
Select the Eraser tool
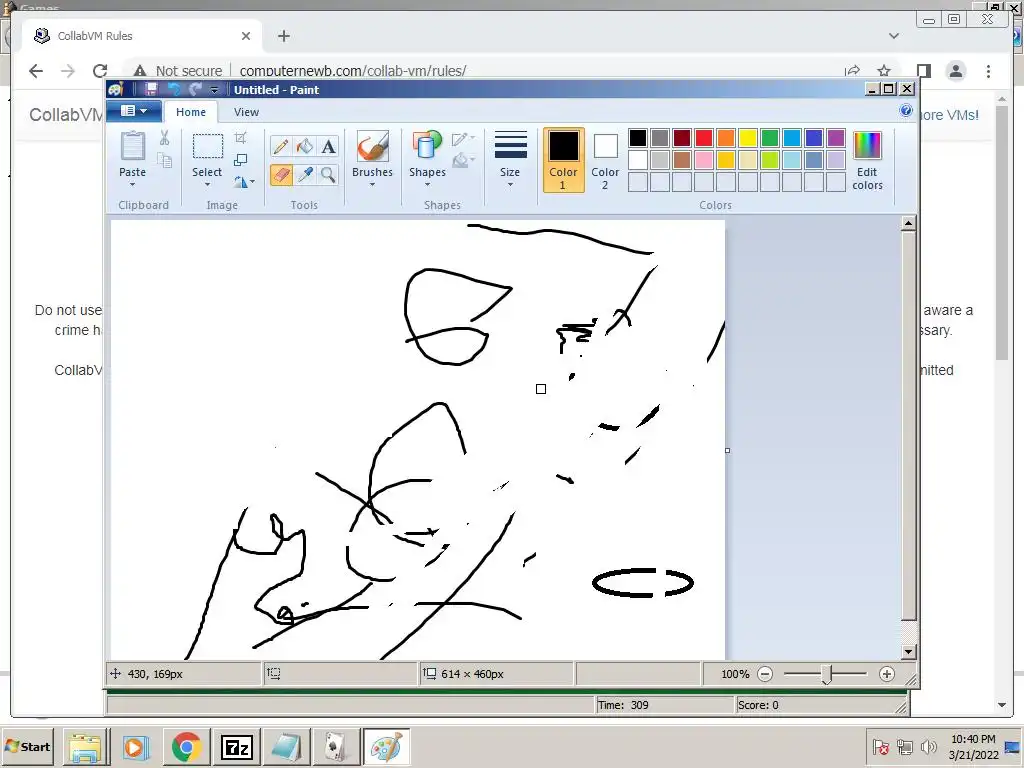281,174
